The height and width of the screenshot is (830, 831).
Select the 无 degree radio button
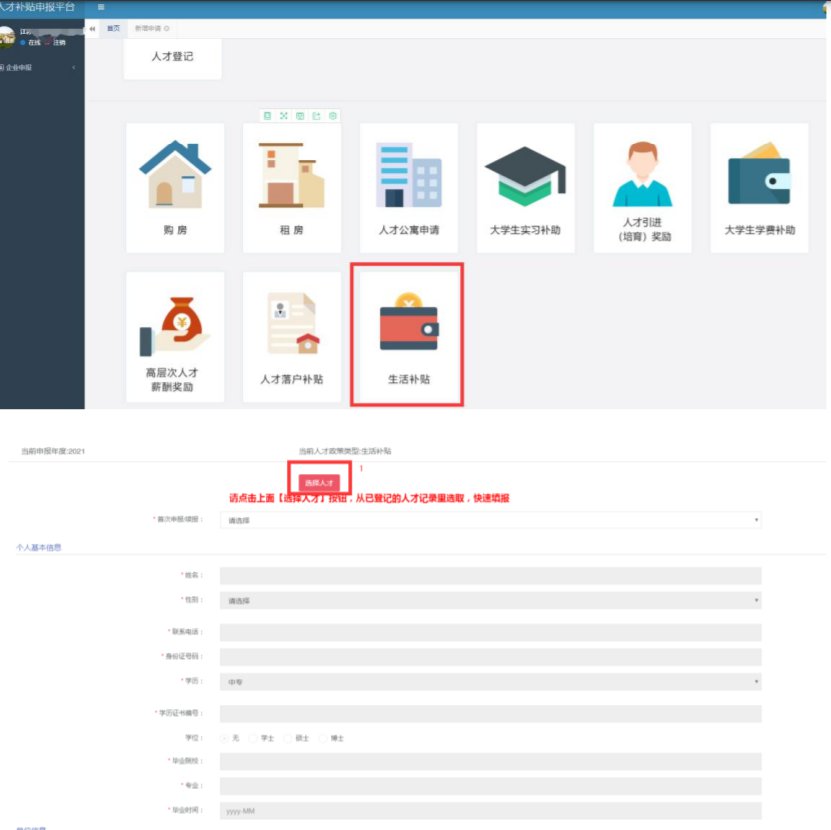tap(225, 738)
